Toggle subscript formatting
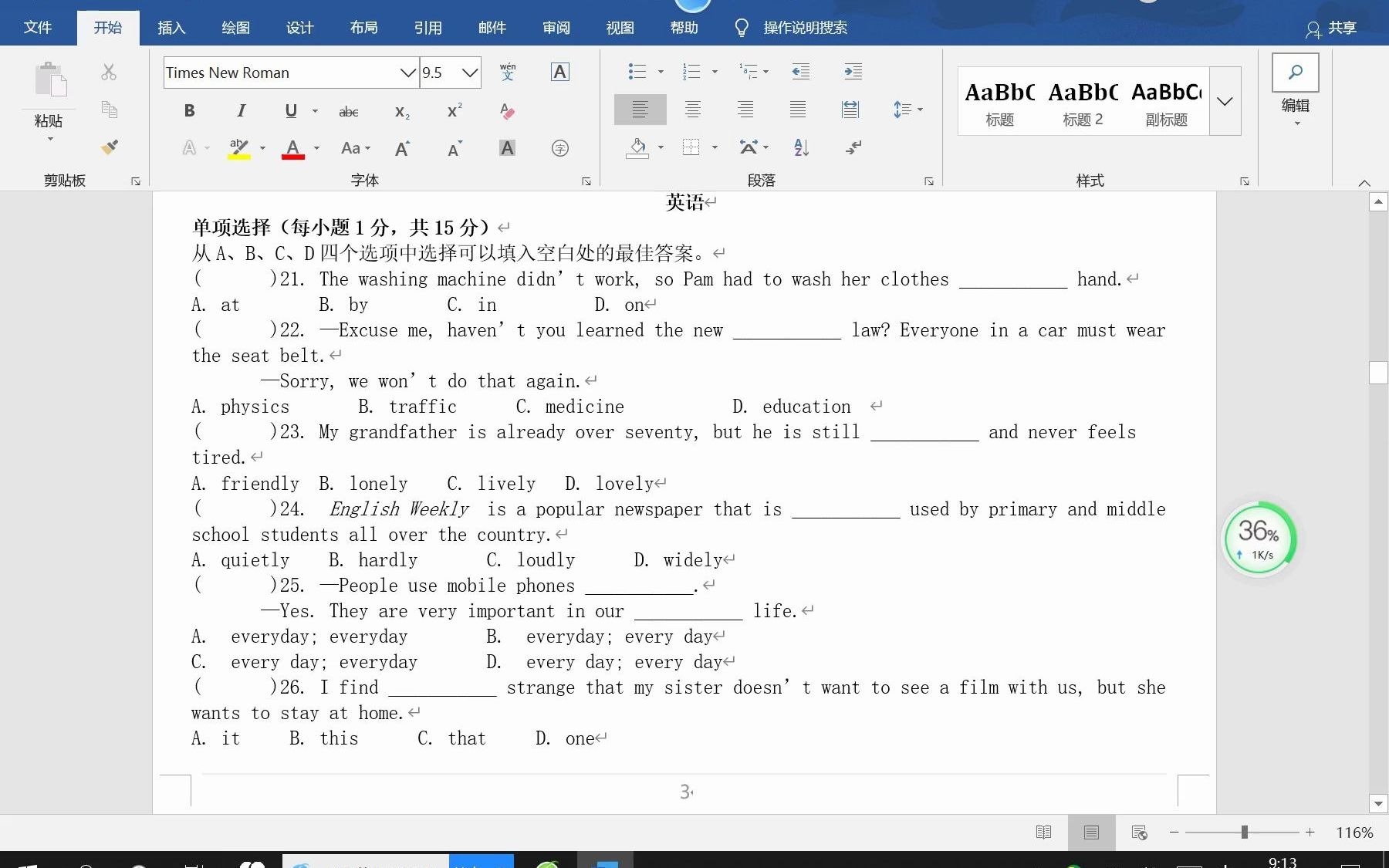This screenshot has width=1389, height=868. 402,112
